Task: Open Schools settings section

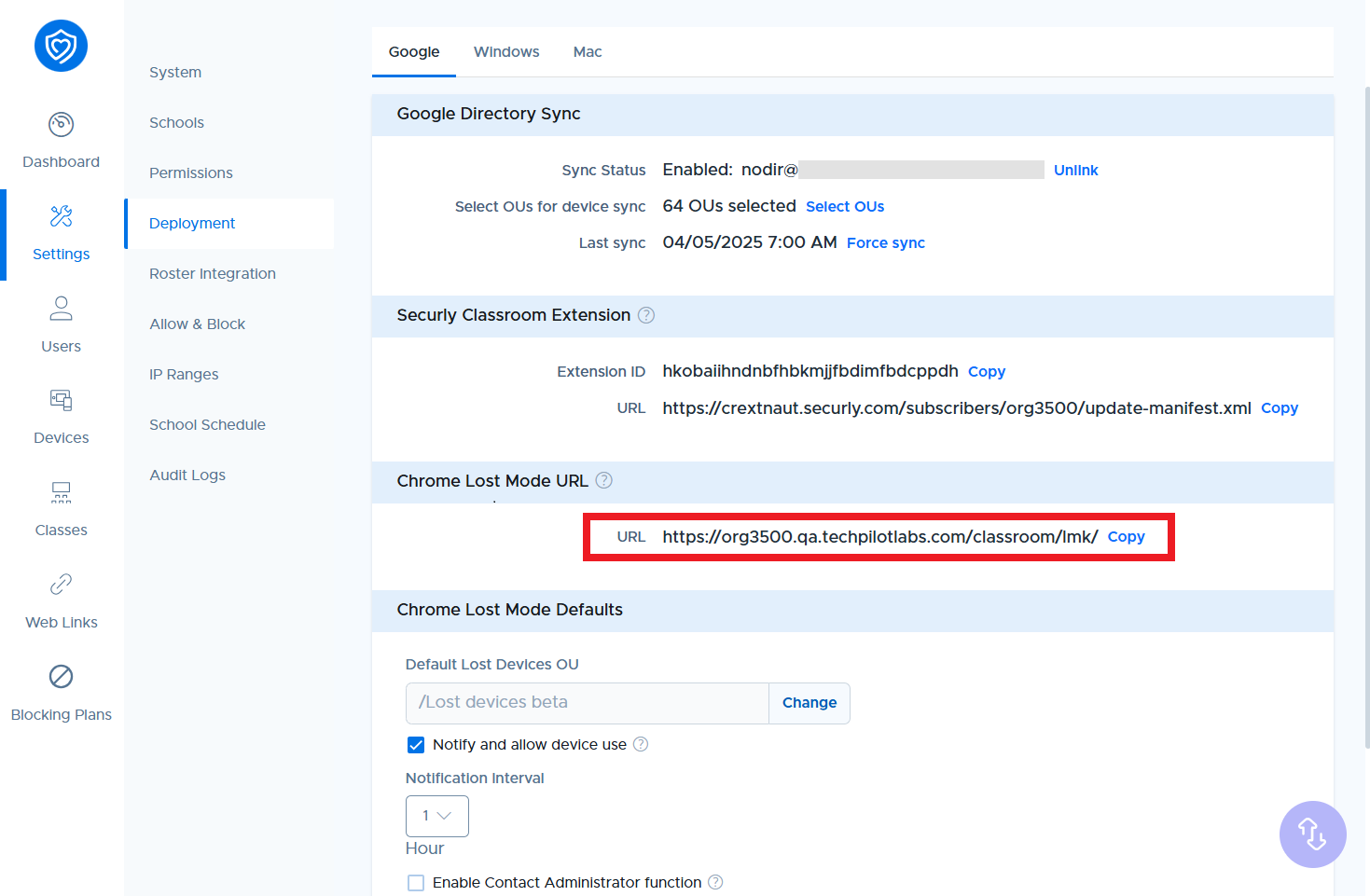Action: pyautogui.click(x=176, y=123)
